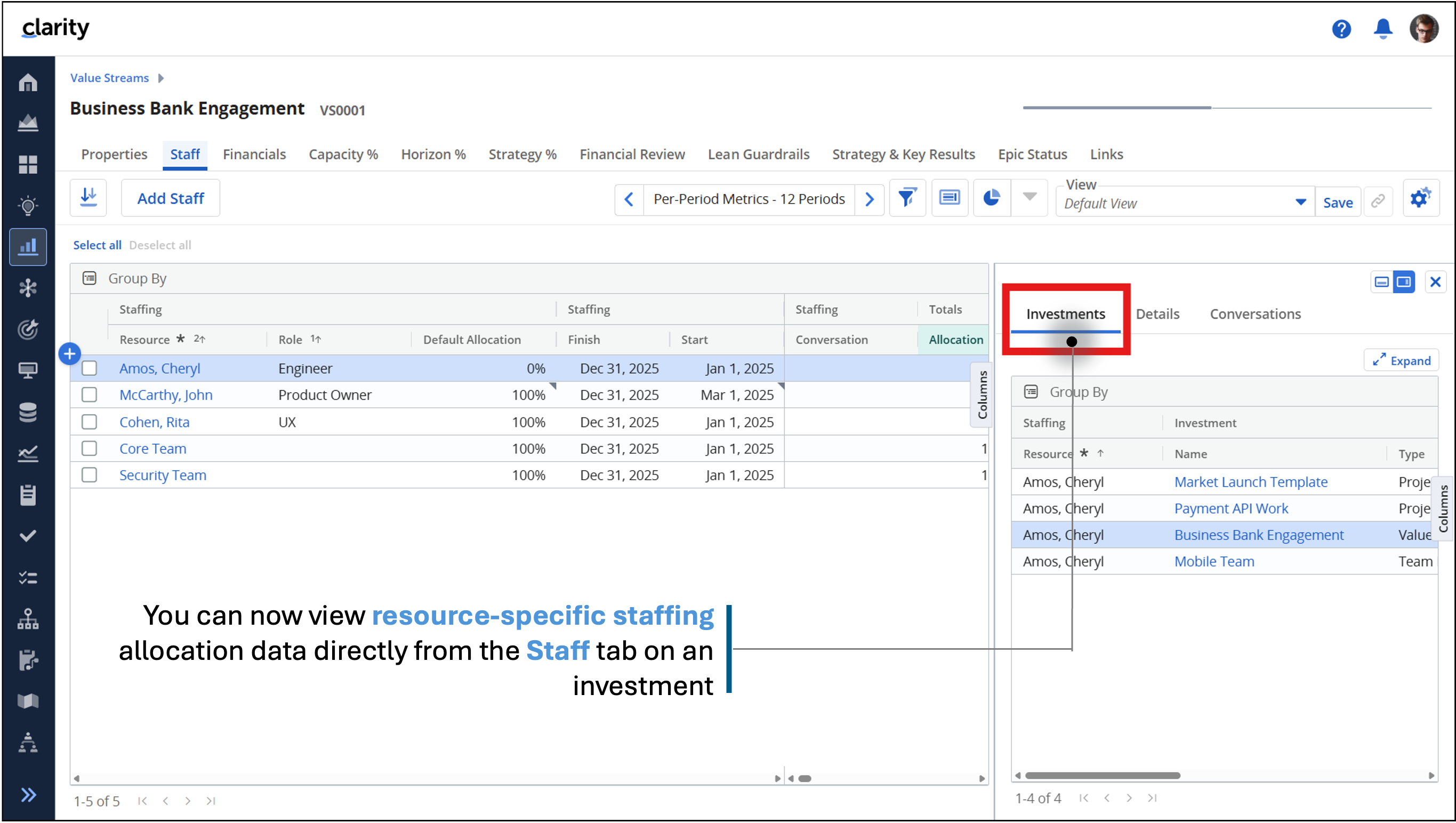Click the export download icon above Add Staff
This screenshot has height=823, width=1456.
click(x=88, y=197)
